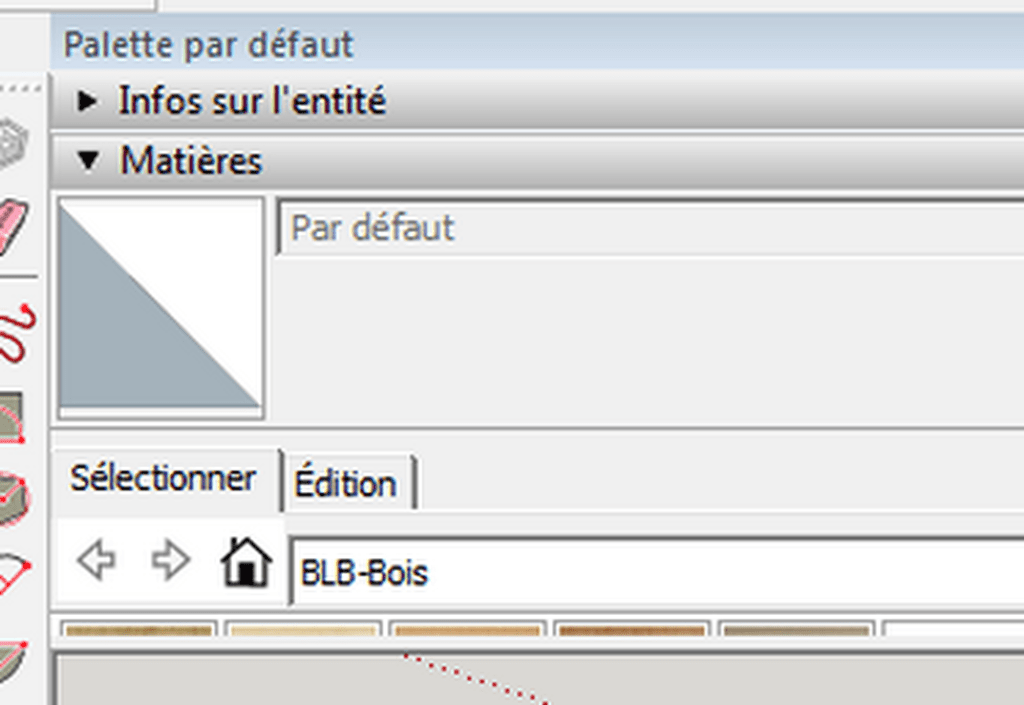The height and width of the screenshot is (705, 1024).
Task: Open the Édition tab
Action: point(345,484)
